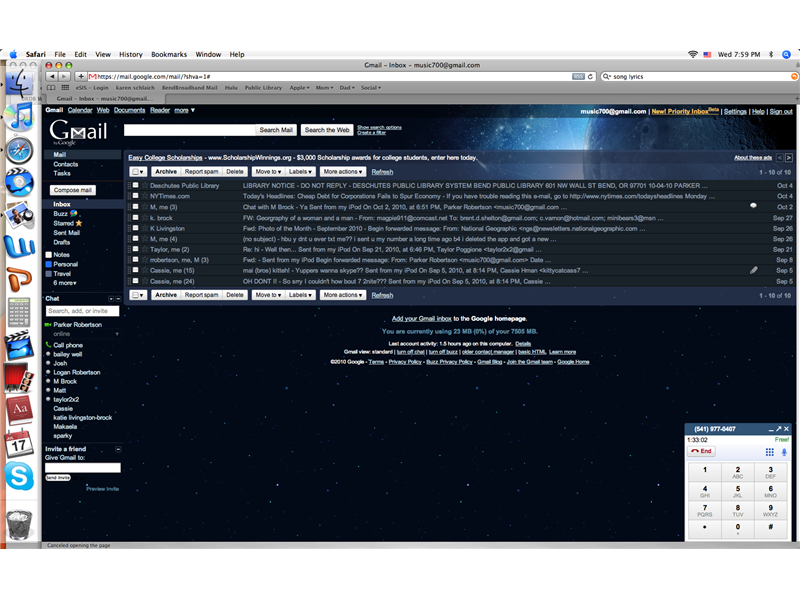Open the top Labels dropdown
Viewport: 800px width, 600px height.
(300, 172)
